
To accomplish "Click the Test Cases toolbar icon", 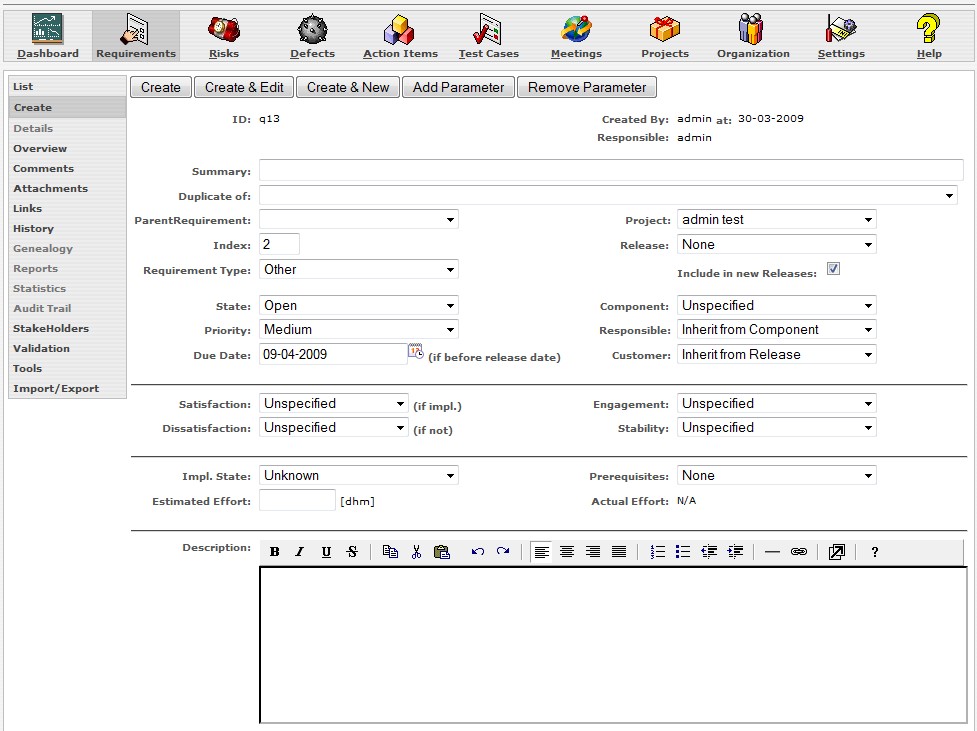I will click(489, 36).
